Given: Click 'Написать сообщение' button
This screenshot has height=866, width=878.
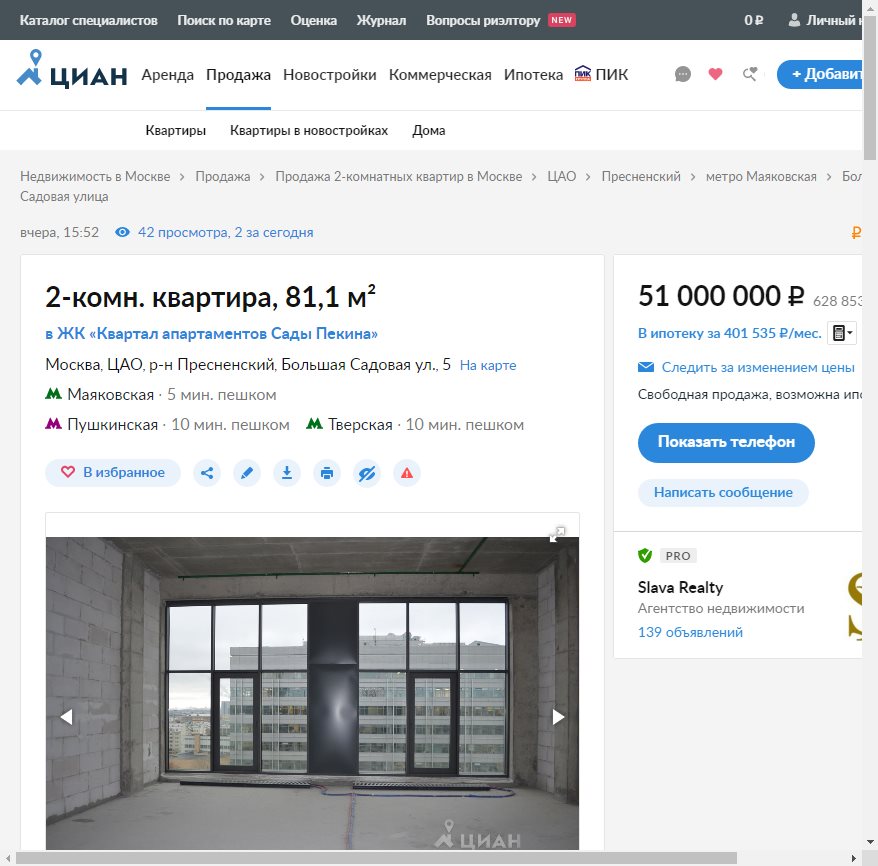Looking at the screenshot, I should pos(723,492).
